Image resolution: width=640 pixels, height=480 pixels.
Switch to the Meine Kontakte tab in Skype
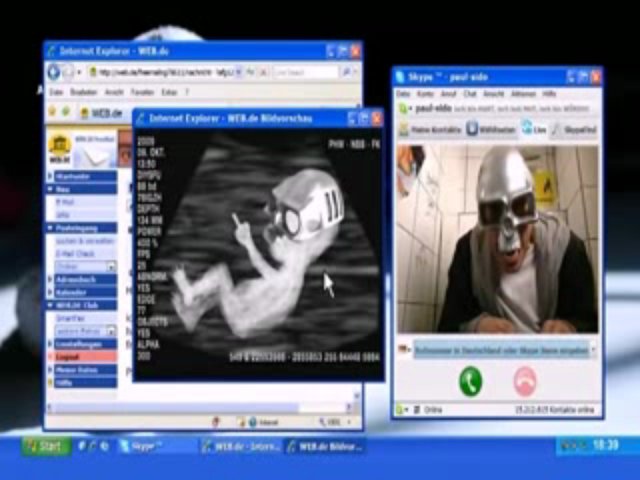pos(430,129)
